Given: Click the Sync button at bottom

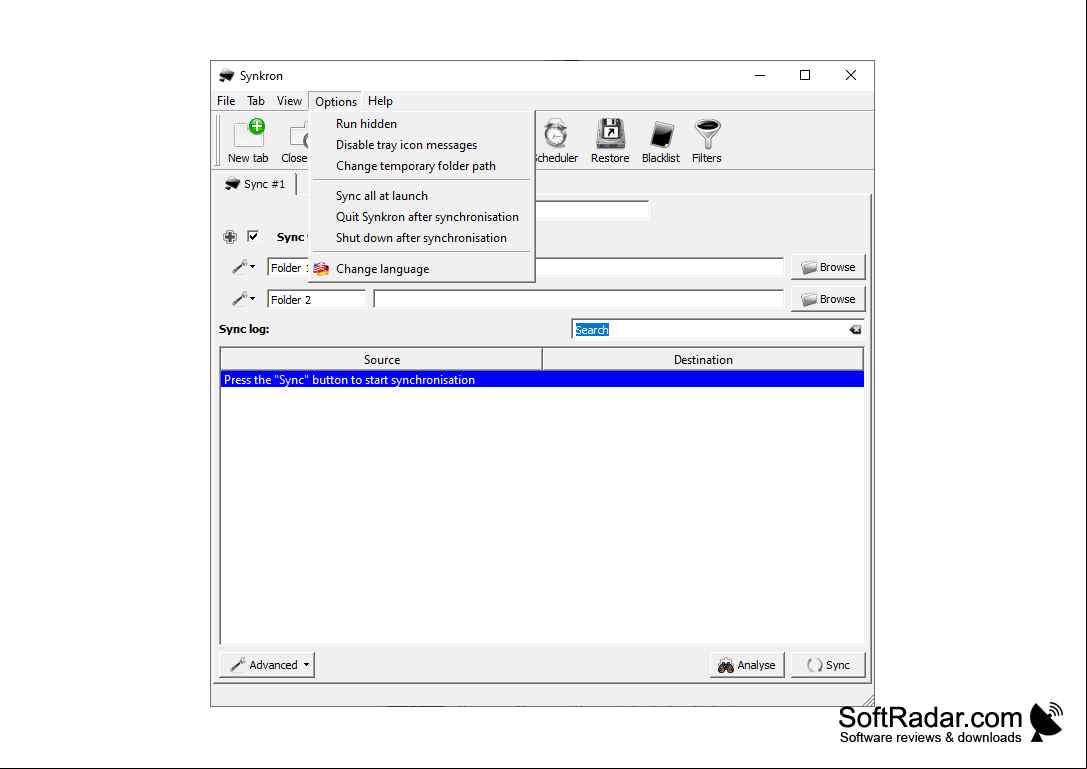Looking at the screenshot, I should (828, 665).
